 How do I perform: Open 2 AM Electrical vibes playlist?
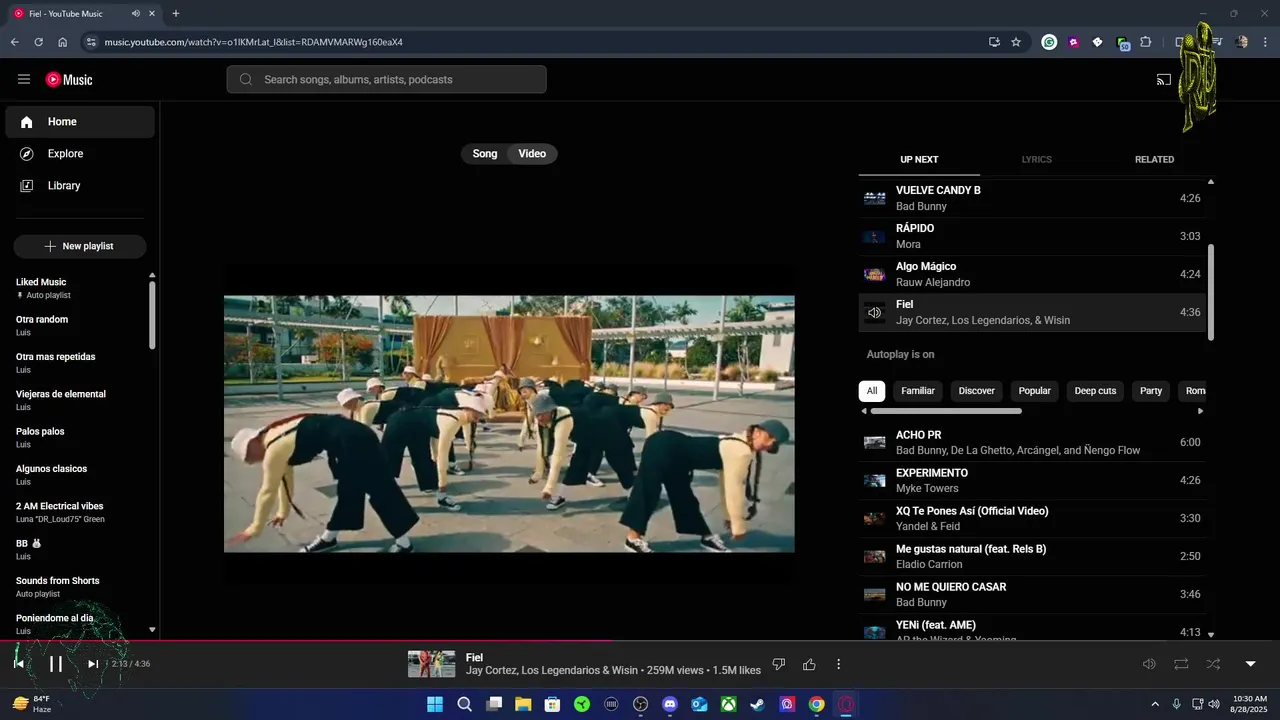pyautogui.click(x=80, y=512)
